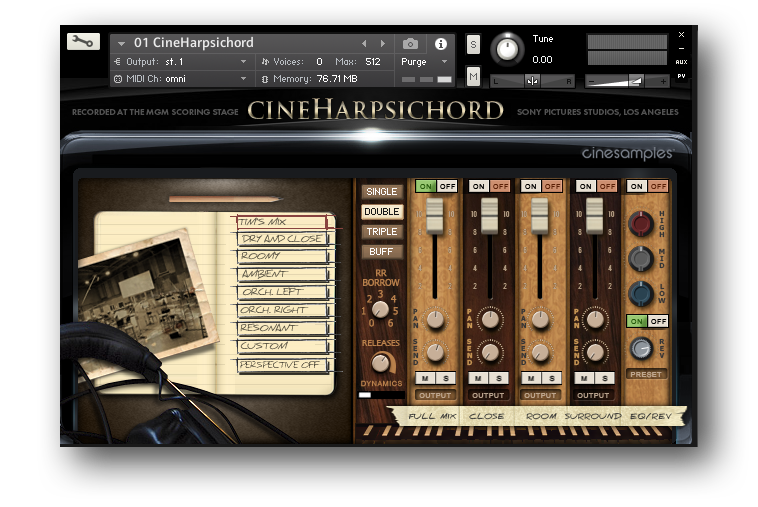Click the REV reverb amount knob

click(641, 348)
